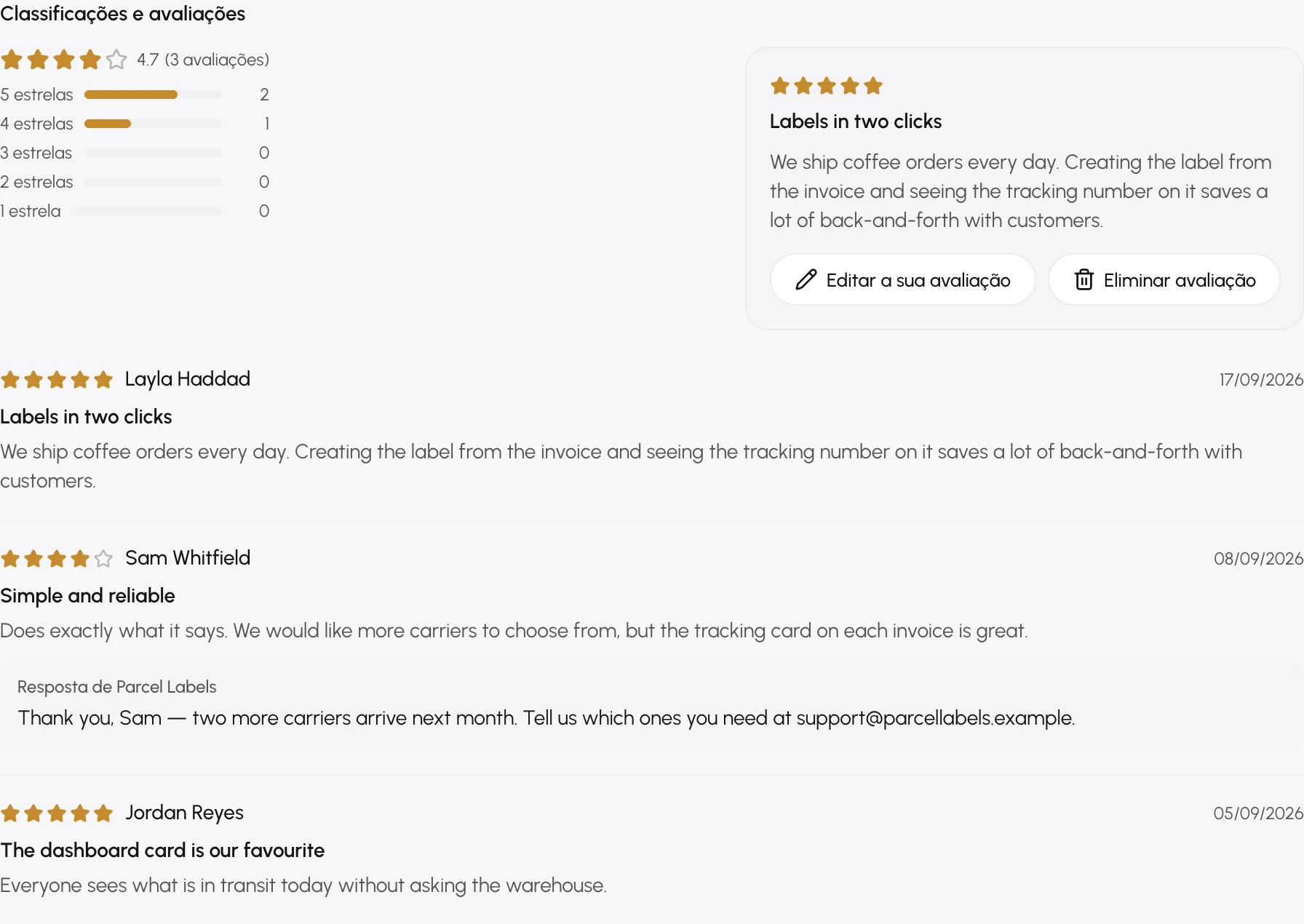Viewport: 1304px width, 924px height.
Task: Open the Simple and reliable review title
Action: tap(87, 596)
